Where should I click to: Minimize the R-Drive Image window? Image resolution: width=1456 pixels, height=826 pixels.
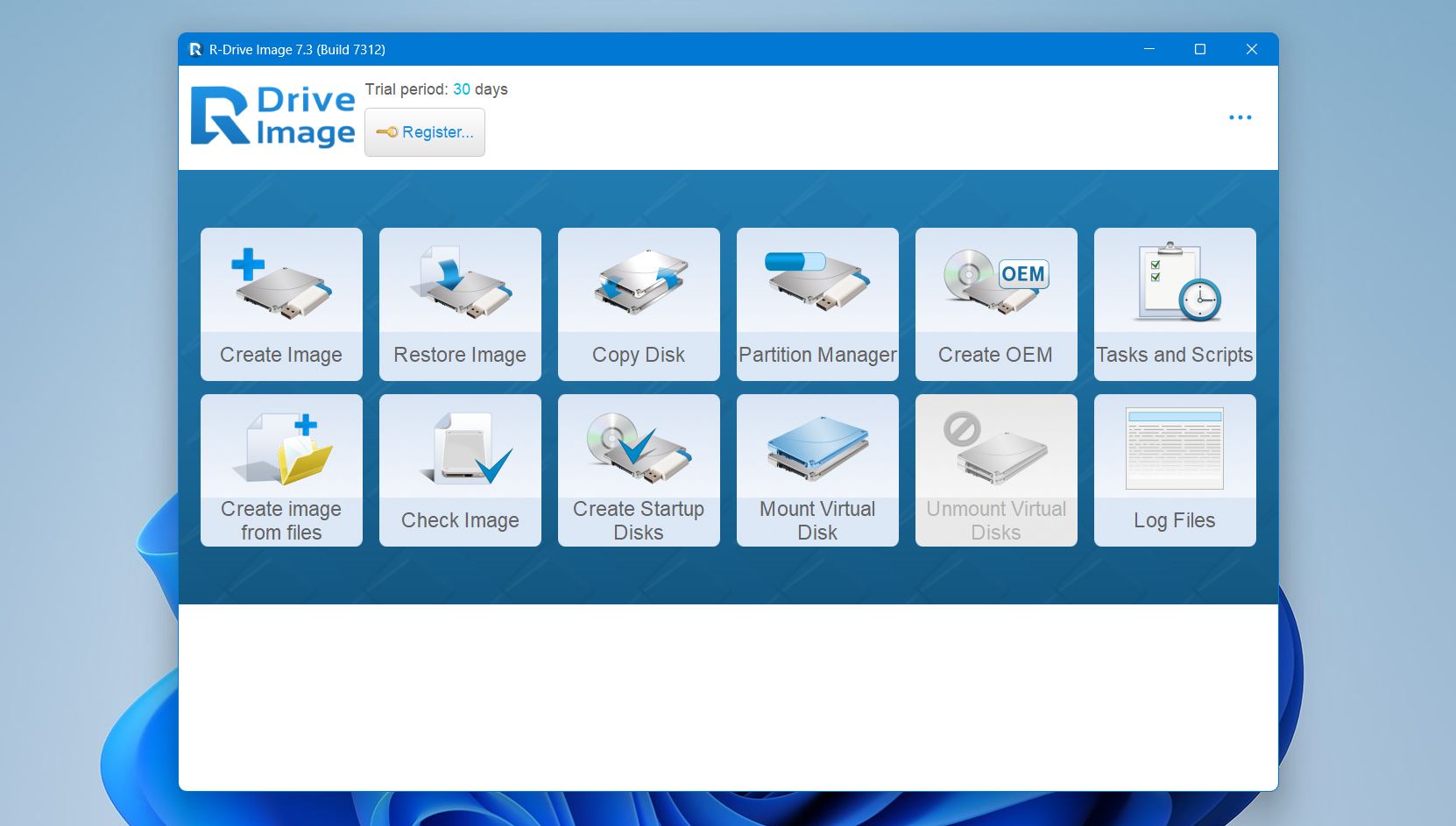pos(1148,50)
